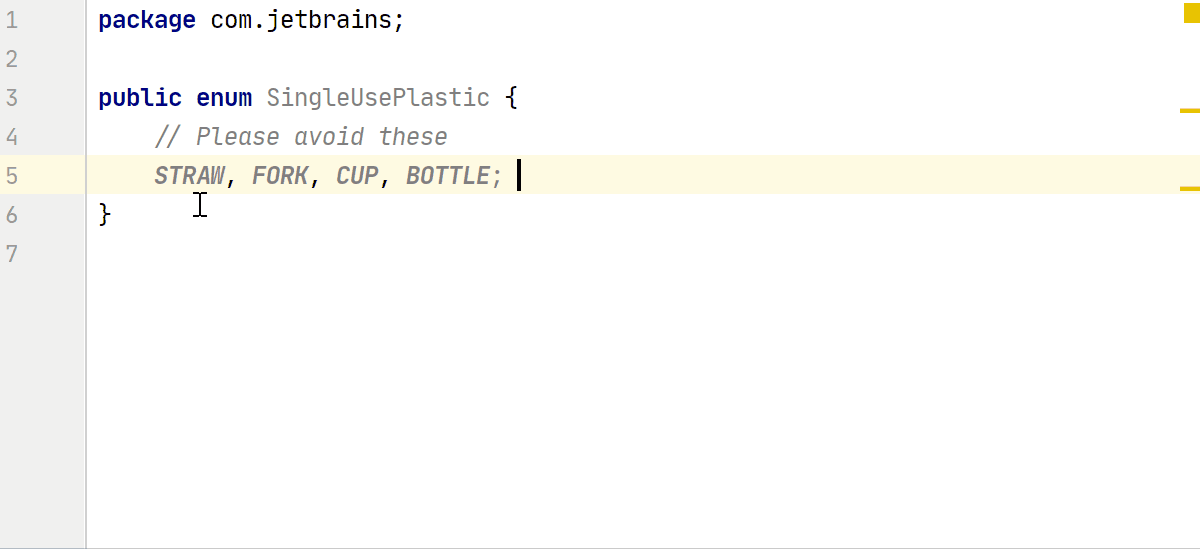Place the caret in the package keyword

(x=147, y=21)
